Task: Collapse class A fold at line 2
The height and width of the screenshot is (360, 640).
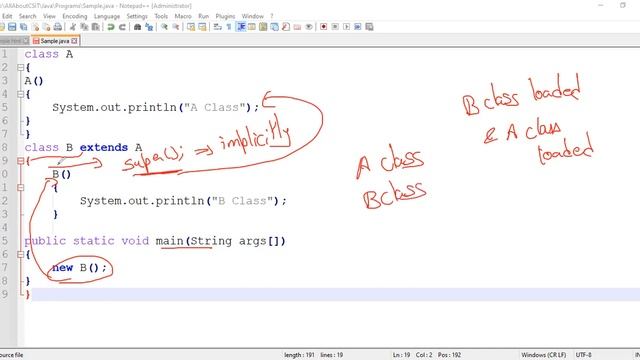Action: [x=20, y=67]
